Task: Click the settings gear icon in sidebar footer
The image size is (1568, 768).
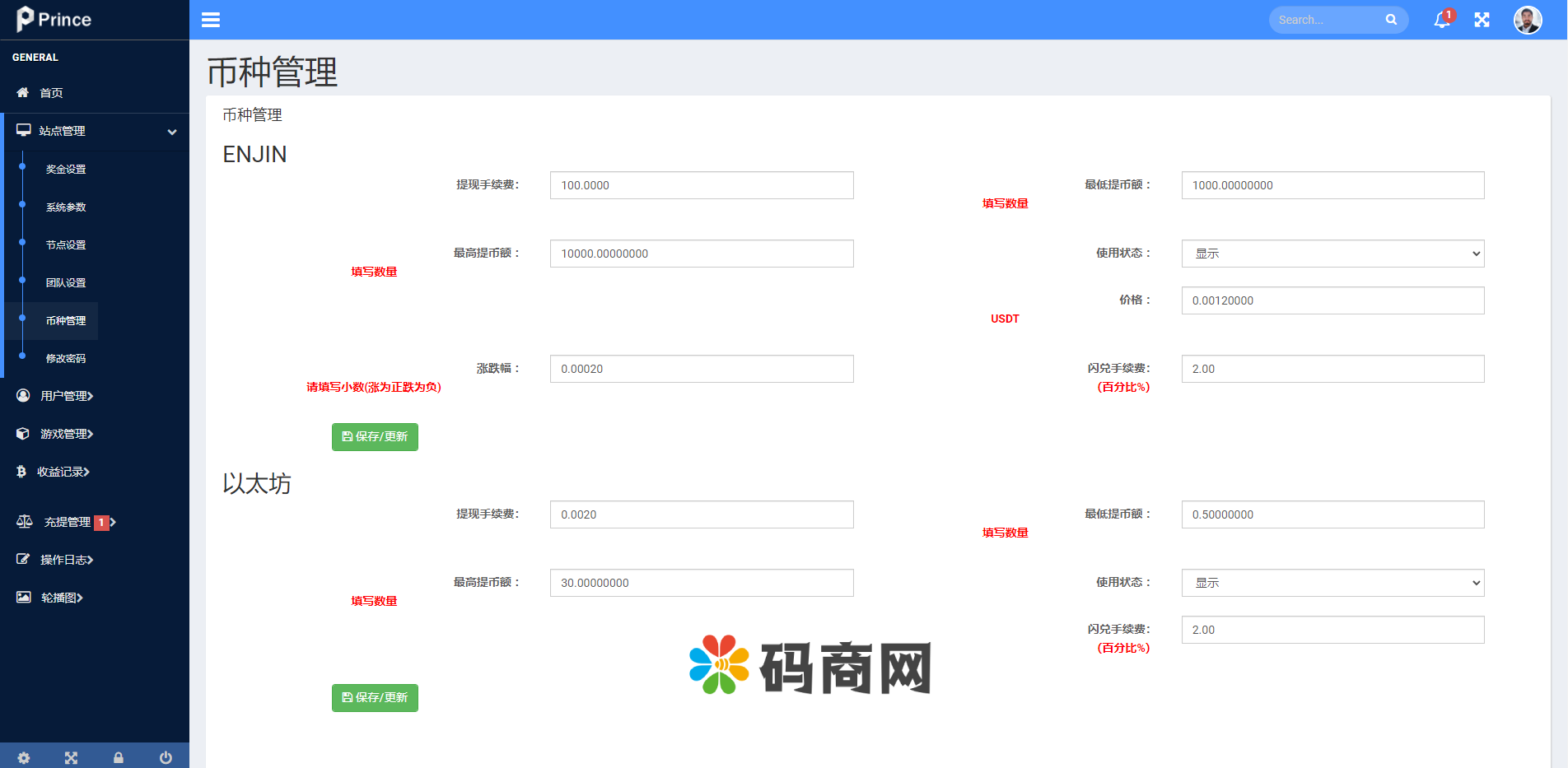Action: (x=24, y=757)
